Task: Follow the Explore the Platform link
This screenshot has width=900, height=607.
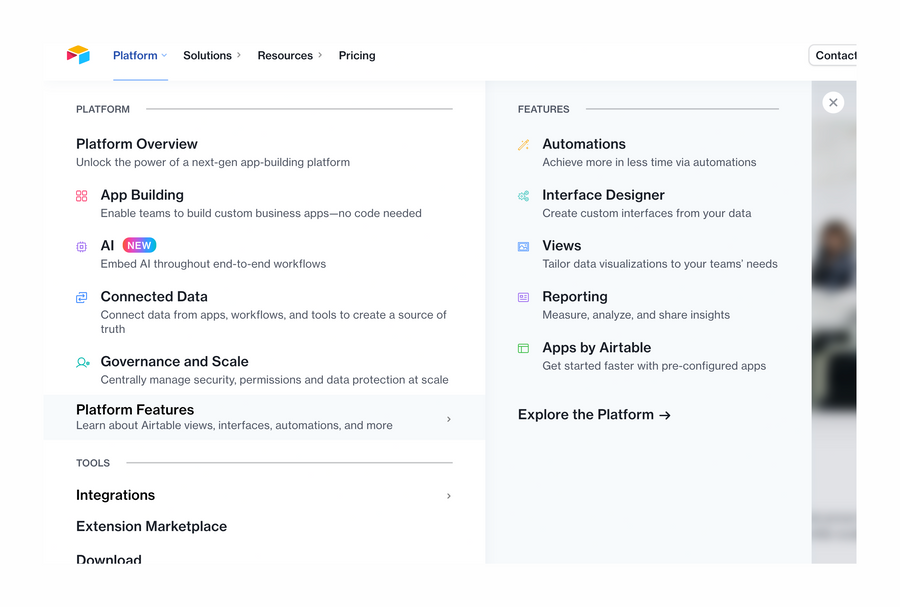Action: 594,414
